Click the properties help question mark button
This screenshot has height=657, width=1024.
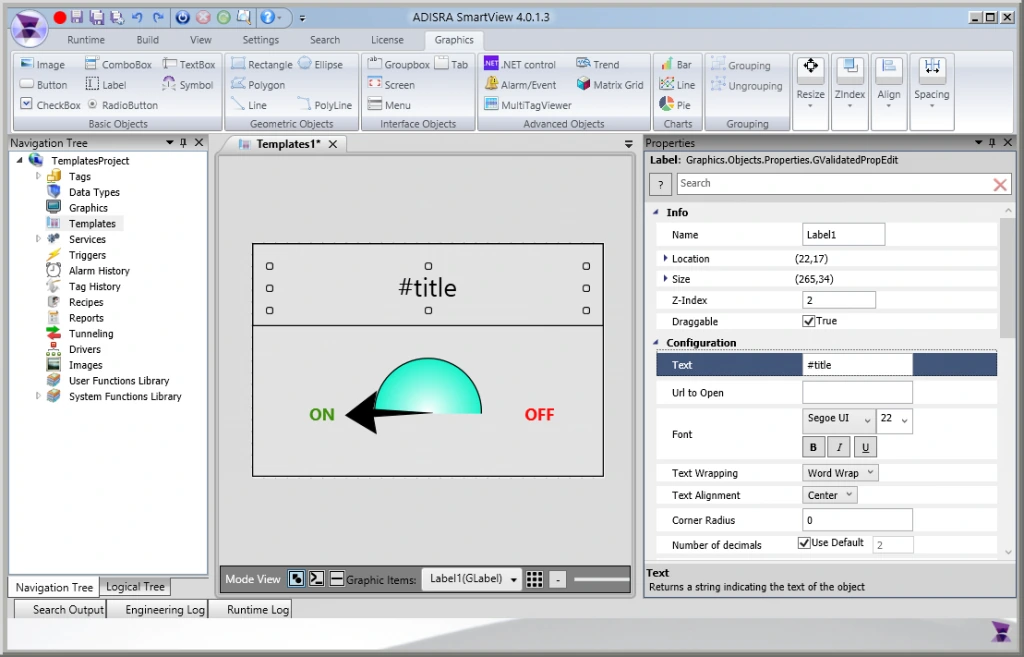[x=660, y=184]
